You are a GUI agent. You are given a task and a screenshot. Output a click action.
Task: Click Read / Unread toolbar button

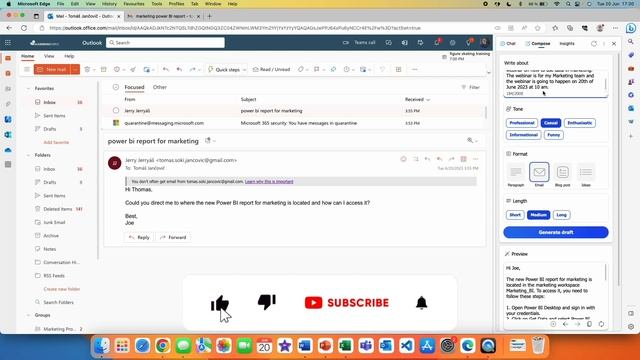point(271,69)
